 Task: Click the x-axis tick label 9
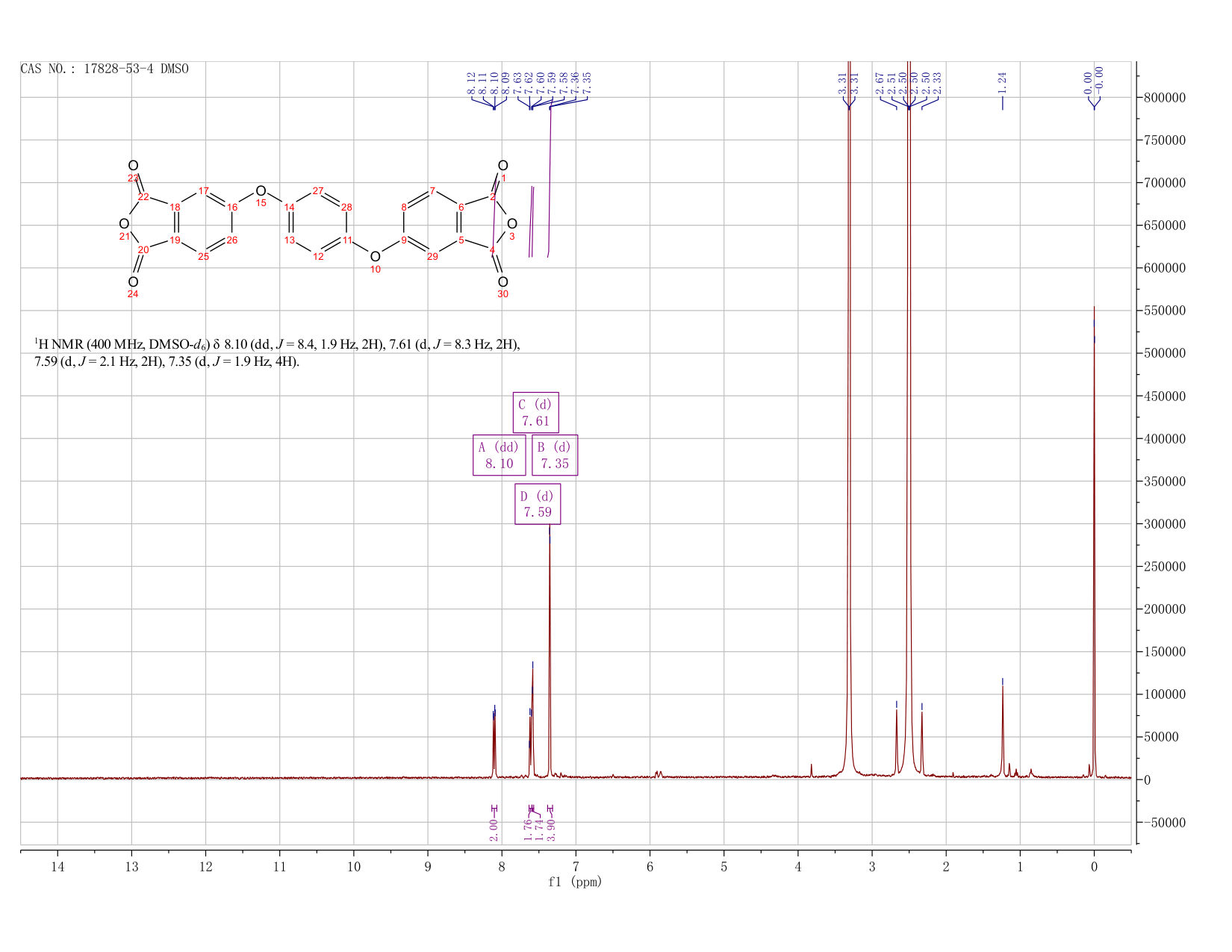tap(428, 866)
